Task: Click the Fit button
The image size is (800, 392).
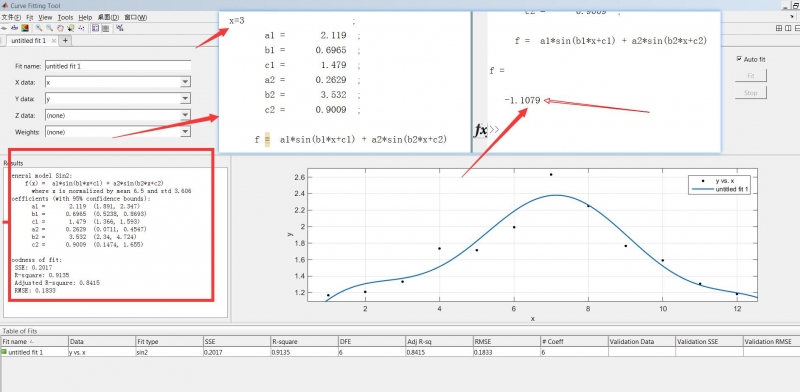Action: [x=751, y=76]
